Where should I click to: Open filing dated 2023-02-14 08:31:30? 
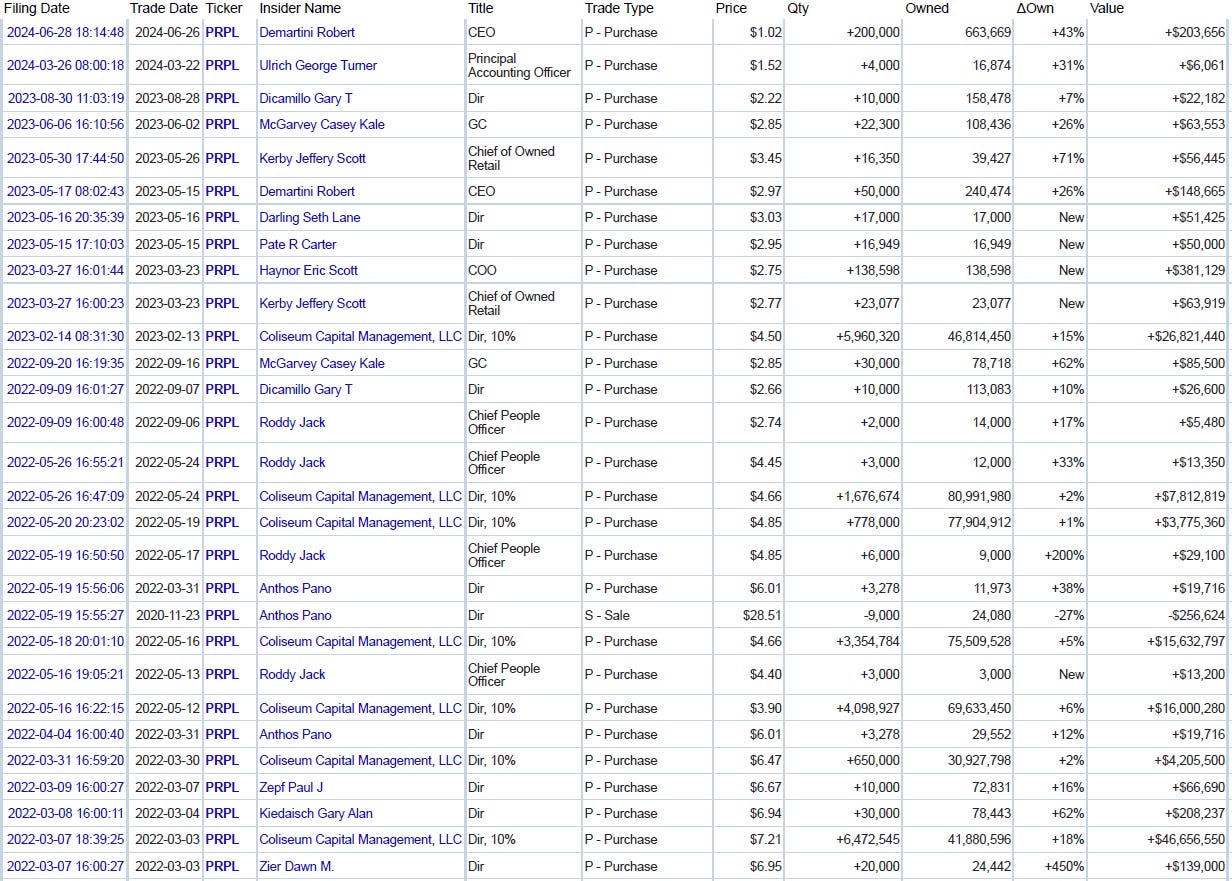tap(66, 336)
